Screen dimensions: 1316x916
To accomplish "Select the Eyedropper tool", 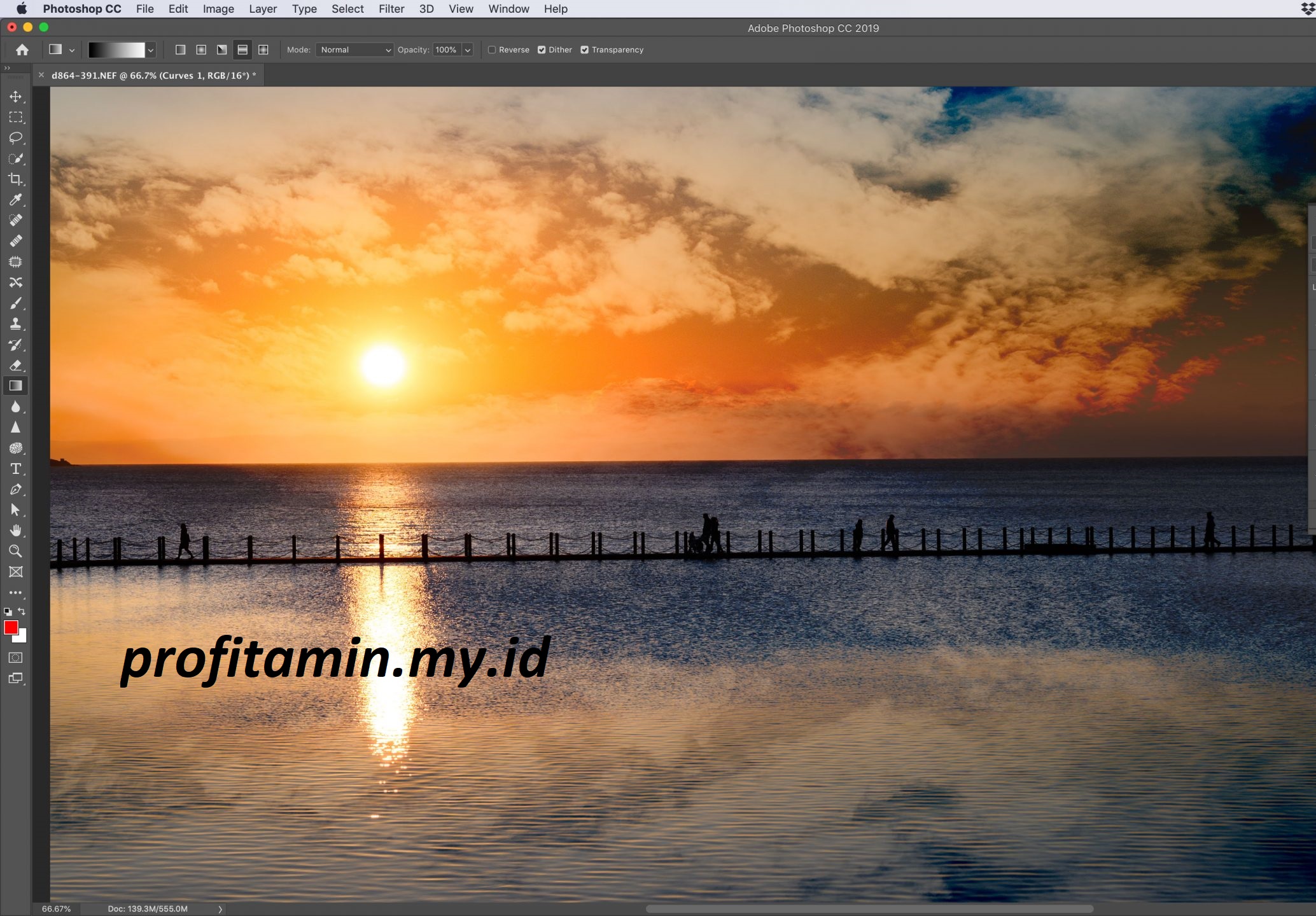I will [x=14, y=199].
